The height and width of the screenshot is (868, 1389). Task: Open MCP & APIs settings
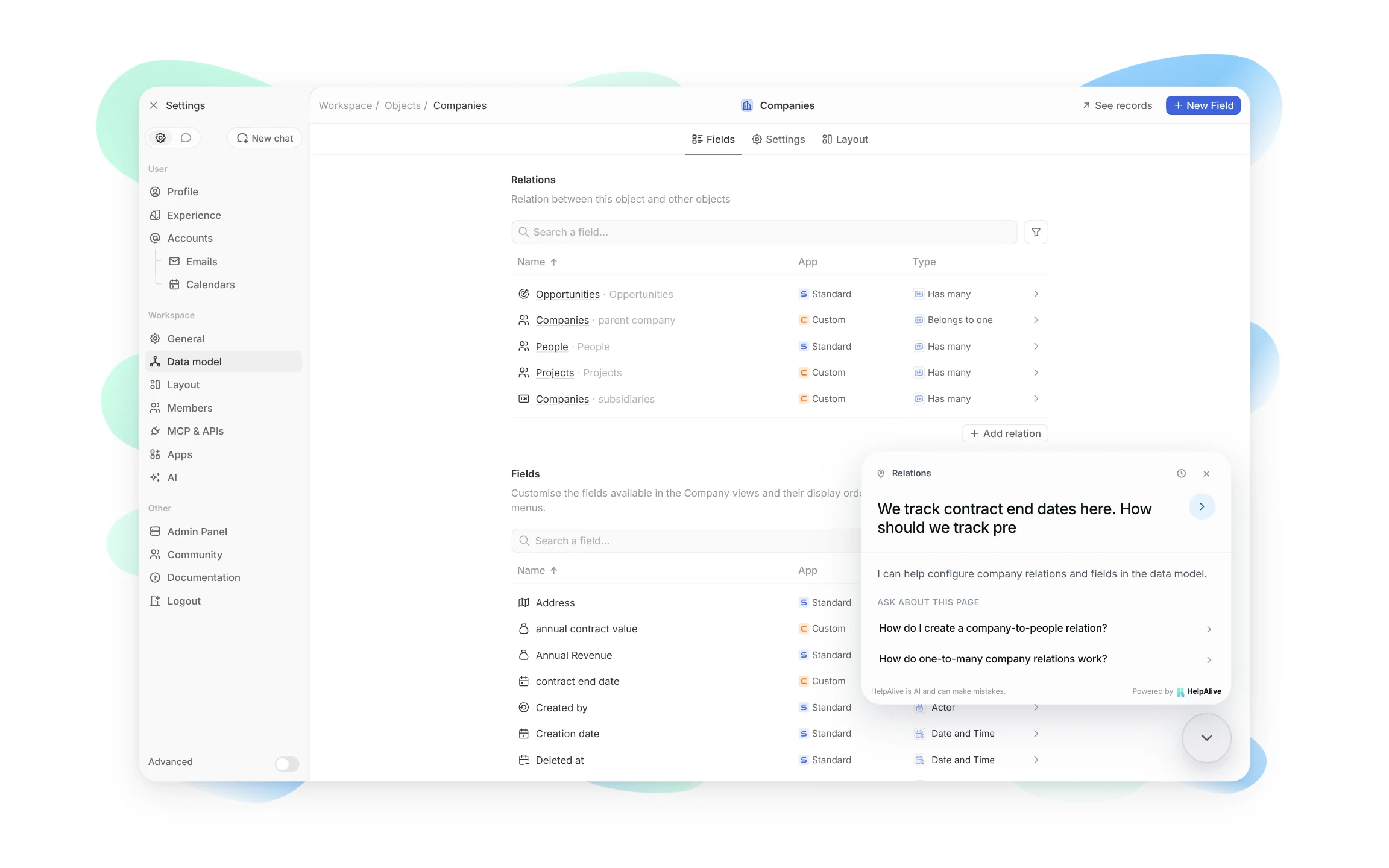coord(224,431)
